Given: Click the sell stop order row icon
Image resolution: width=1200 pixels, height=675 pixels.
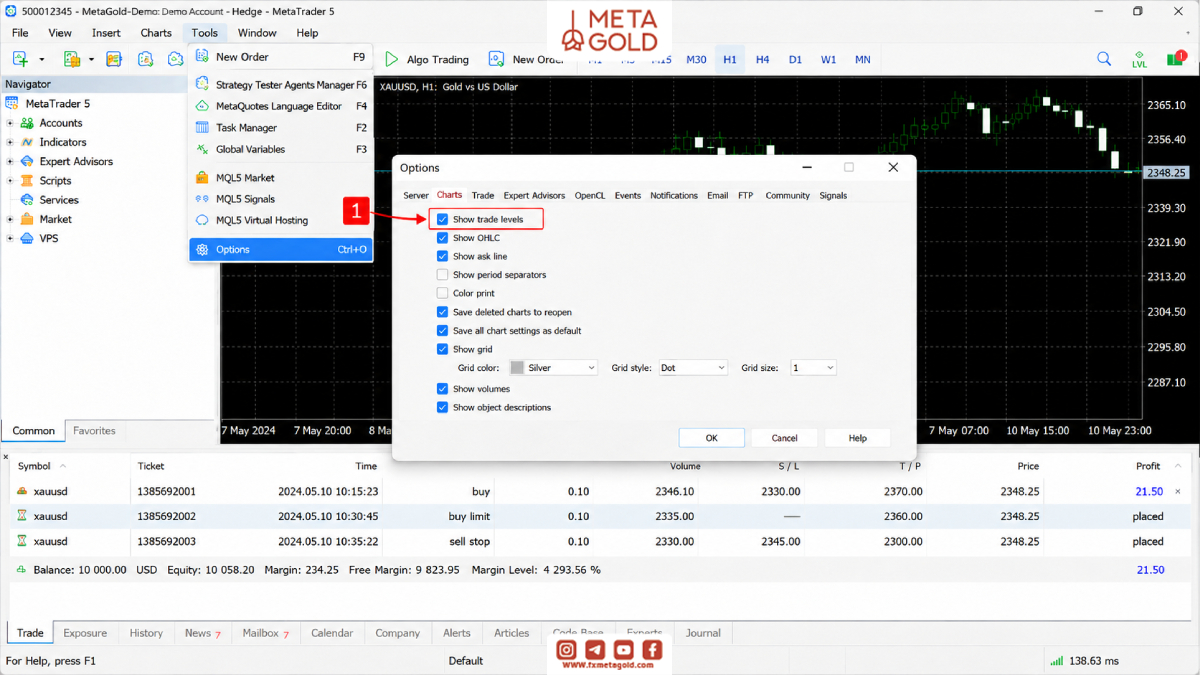Looking at the screenshot, I should tap(22, 541).
